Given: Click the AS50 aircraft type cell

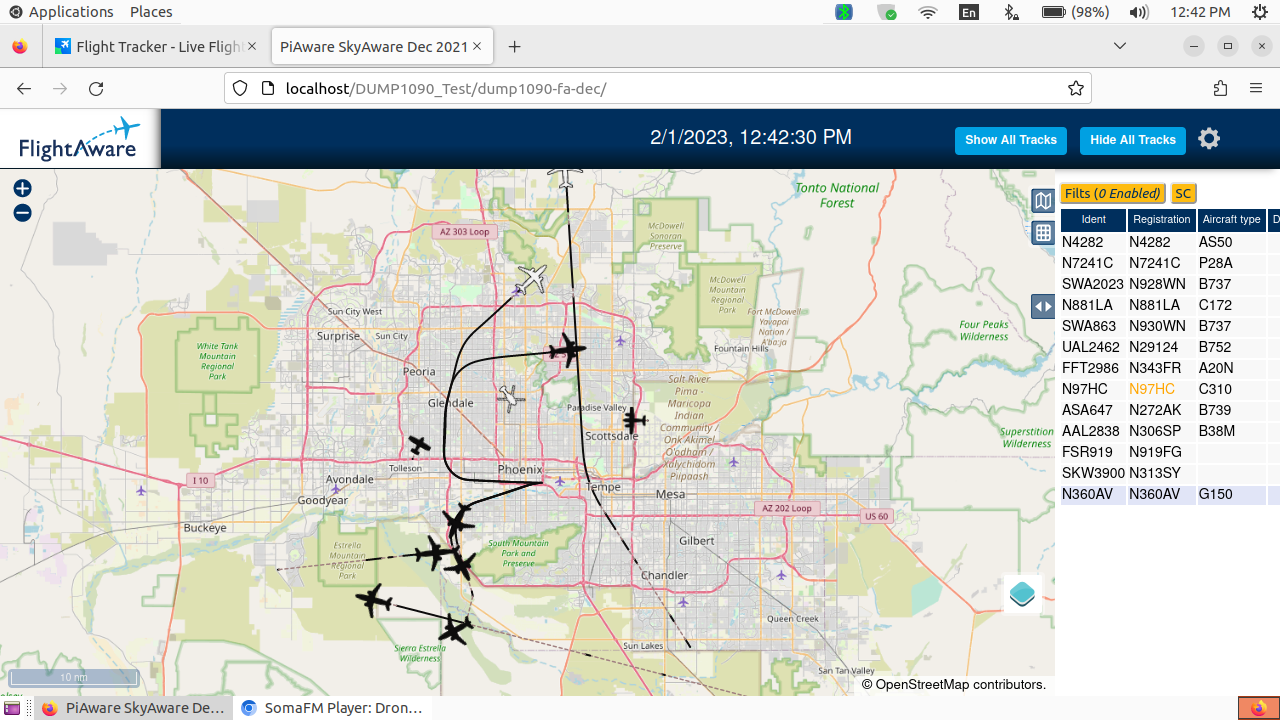Looking at the screenshot, I should pos(1232,242).
